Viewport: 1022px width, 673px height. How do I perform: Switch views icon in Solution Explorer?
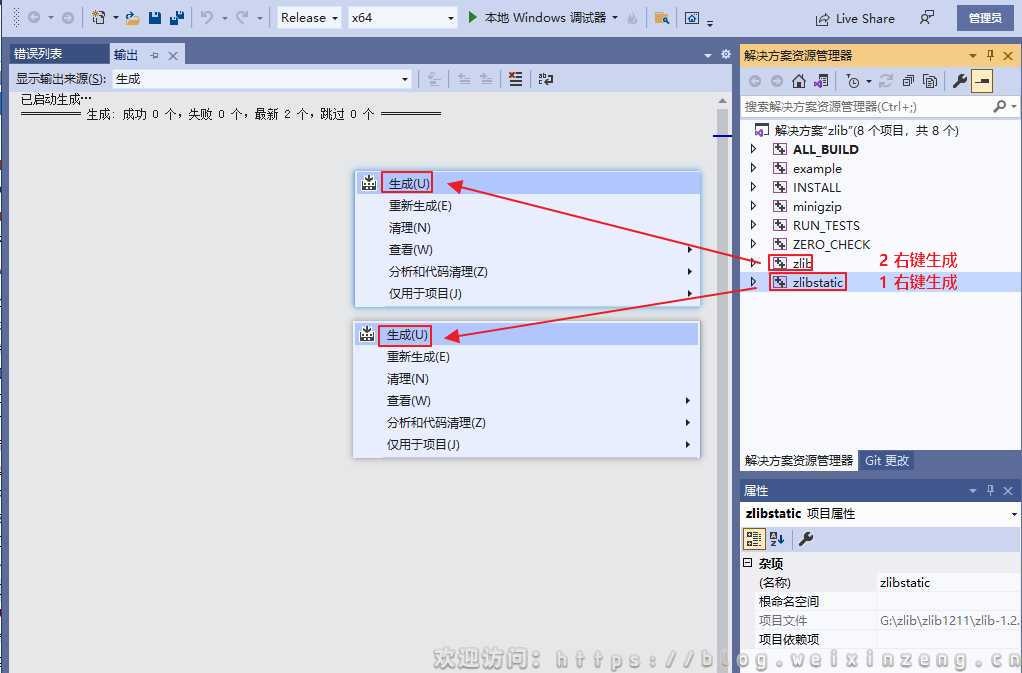[x=821, y=81]
